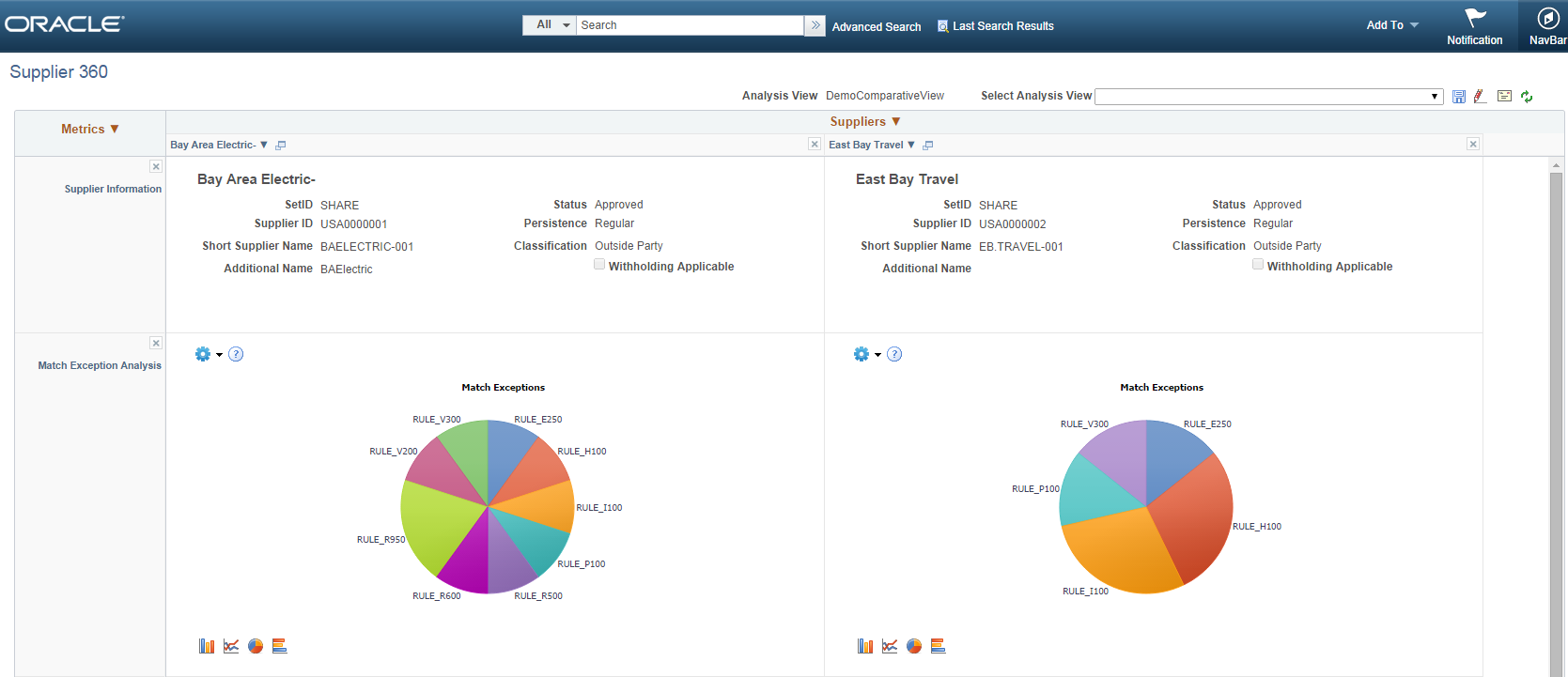Open the Notification flag icon
This screenshot has height=677, width=1568.
(x=1475, y=18)
